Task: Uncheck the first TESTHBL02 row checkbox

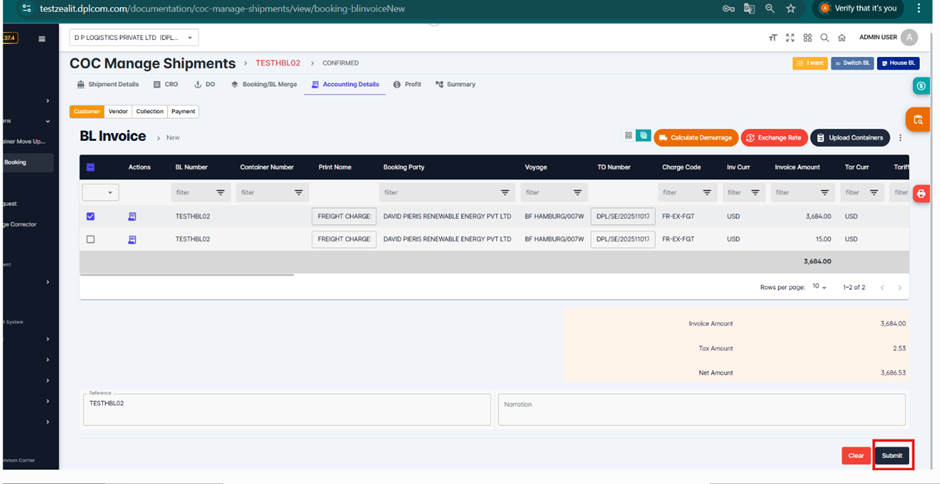Action: click(91, 216)
